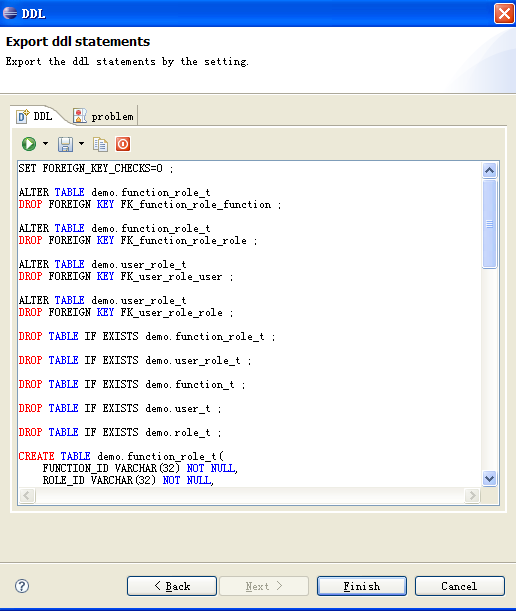Image resolution: width=516 pixels, height=611 pixels.
Task: Cancel the DDL export dialog
Action: pos(459,586)
